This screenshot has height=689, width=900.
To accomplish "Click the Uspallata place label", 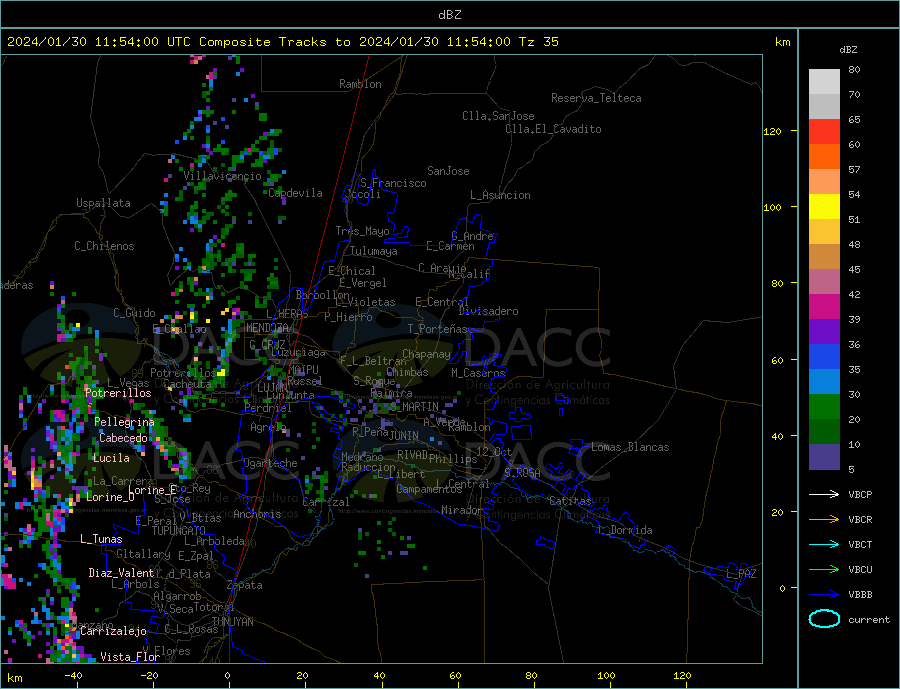I will coord(103,203).
